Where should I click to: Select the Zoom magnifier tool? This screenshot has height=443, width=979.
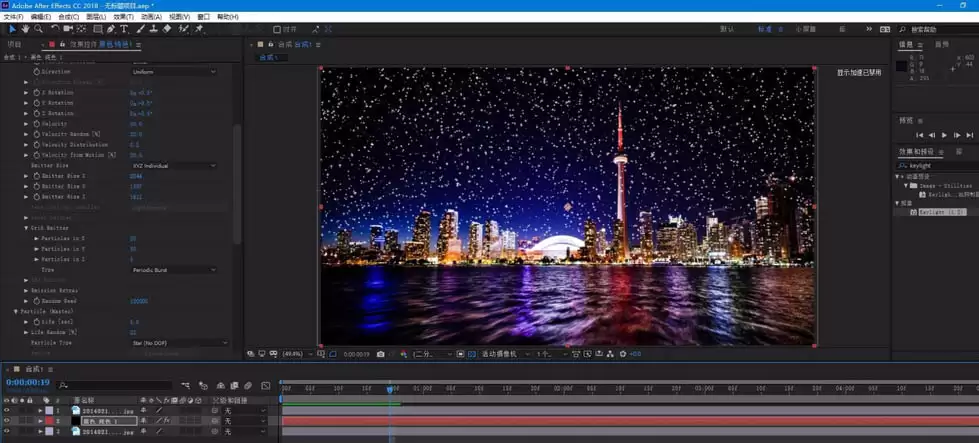pyautogui.click(x=38, y=29)
